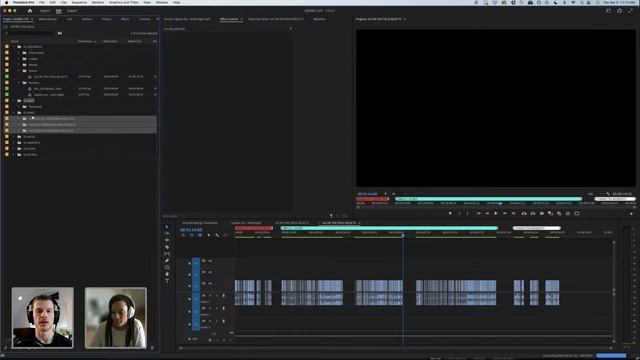Switch to the Audio Clip Mixer tab
The image size is (640, 360).
(x=276, y=19)
